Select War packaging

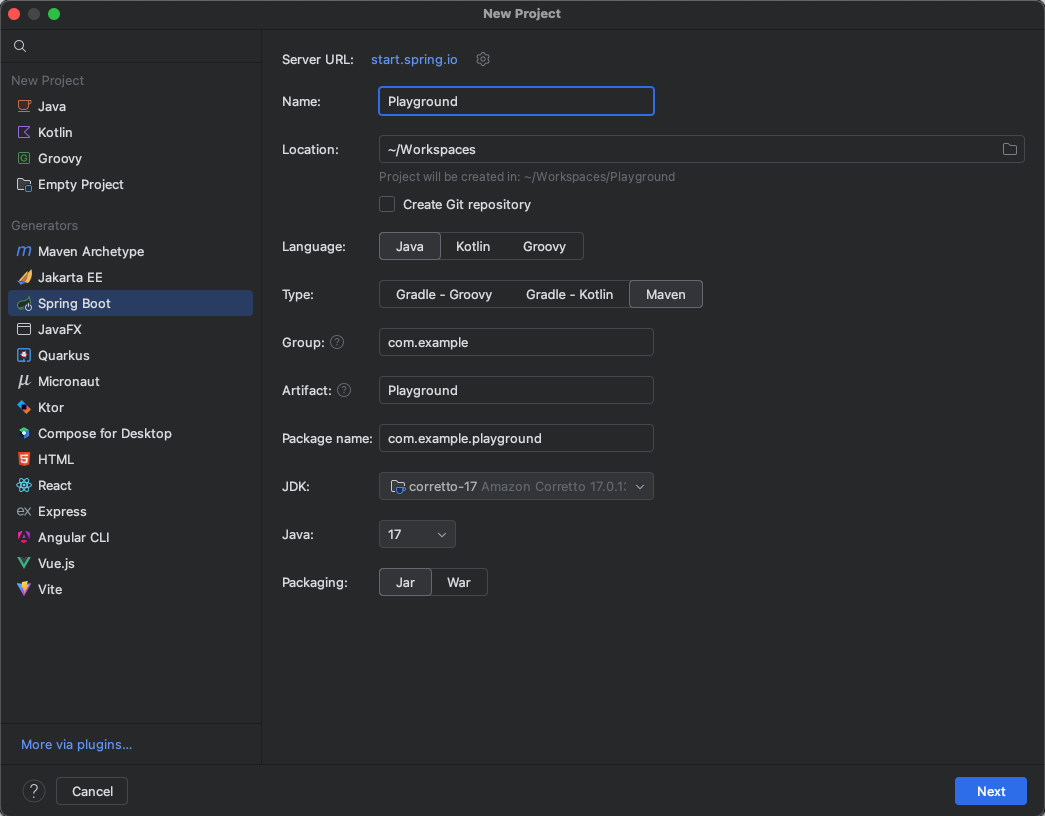(459, 582)
